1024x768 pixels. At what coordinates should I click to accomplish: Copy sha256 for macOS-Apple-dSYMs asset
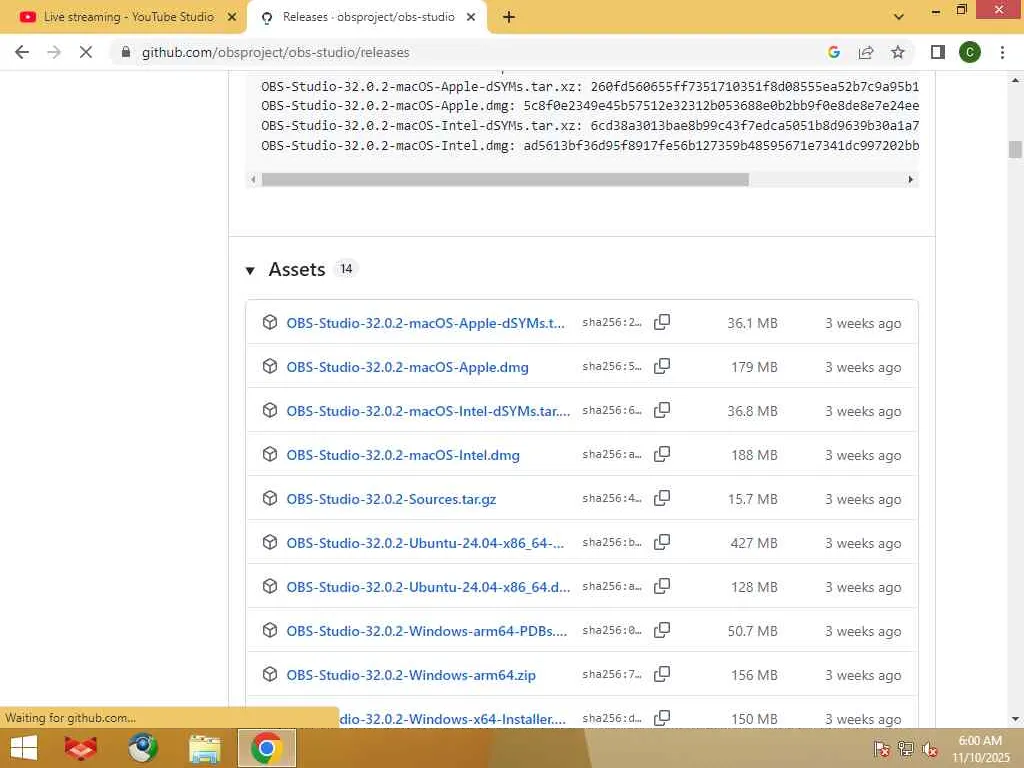(x=662, y=322)
